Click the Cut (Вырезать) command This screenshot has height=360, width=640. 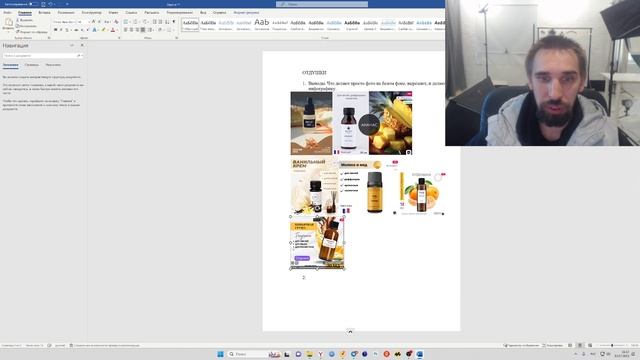[x=24, y=20]
